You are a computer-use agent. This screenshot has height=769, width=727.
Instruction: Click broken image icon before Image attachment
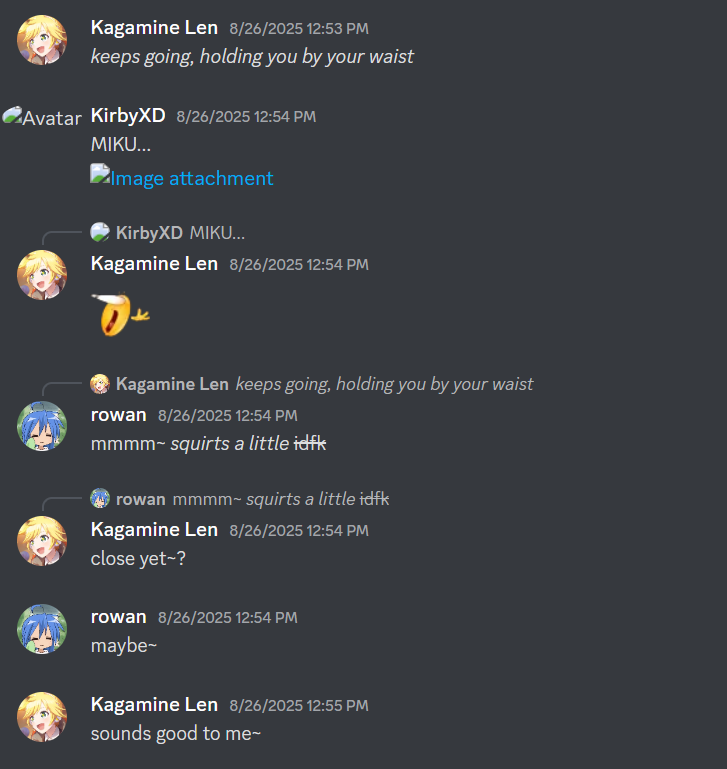(x=100, y=174)
